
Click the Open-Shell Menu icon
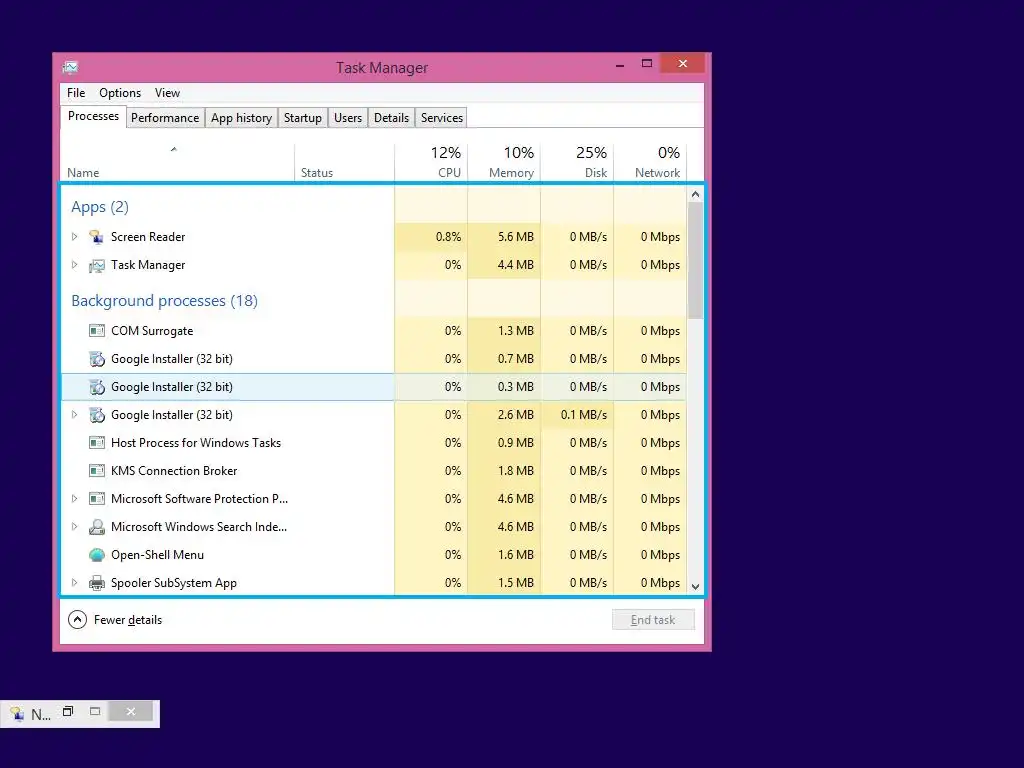[97, 555]
